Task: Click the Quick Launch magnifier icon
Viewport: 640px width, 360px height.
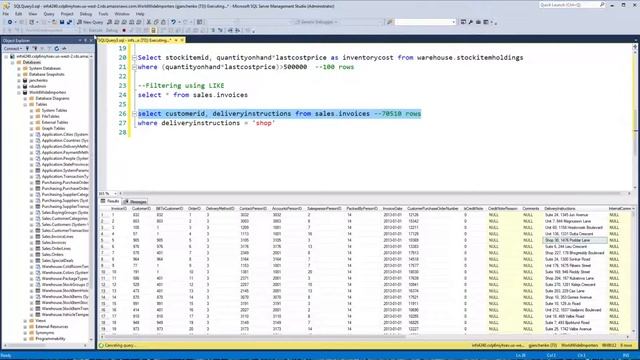Action: (602, 5)
